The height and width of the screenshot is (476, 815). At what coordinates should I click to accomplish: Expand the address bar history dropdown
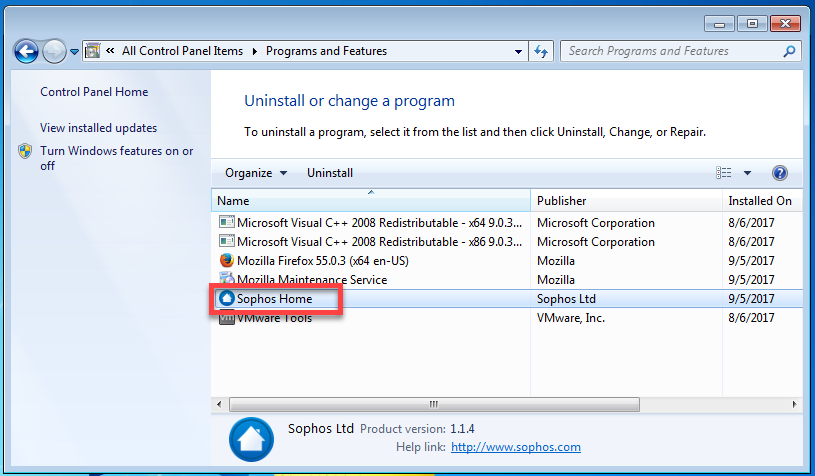(x=517, y=51)
